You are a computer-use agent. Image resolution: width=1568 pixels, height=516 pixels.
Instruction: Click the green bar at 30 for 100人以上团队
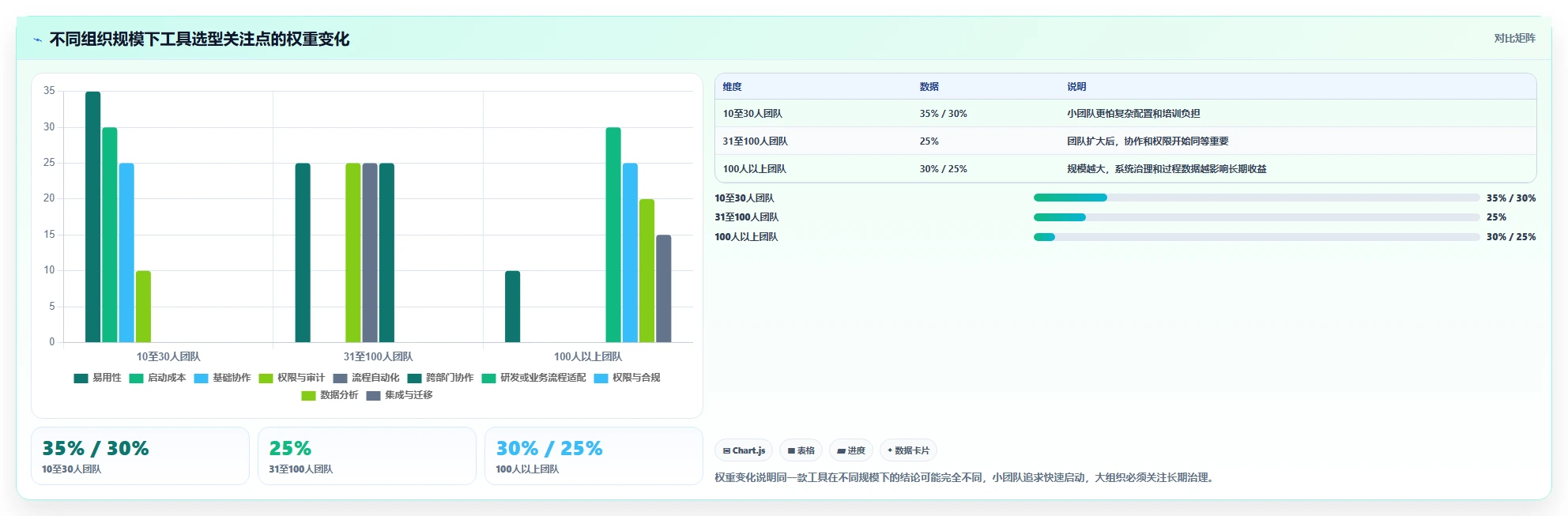click(613, 235)
